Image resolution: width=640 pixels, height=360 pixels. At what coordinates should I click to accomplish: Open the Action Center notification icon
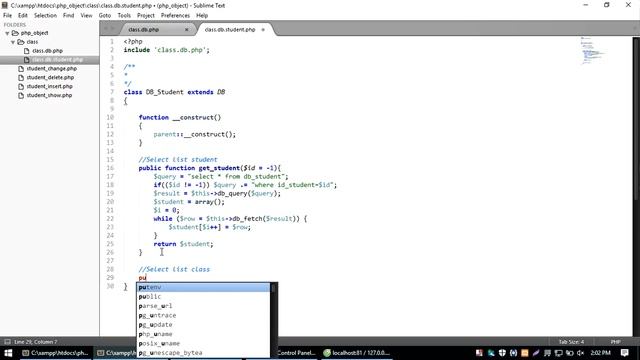coord(624,353)
